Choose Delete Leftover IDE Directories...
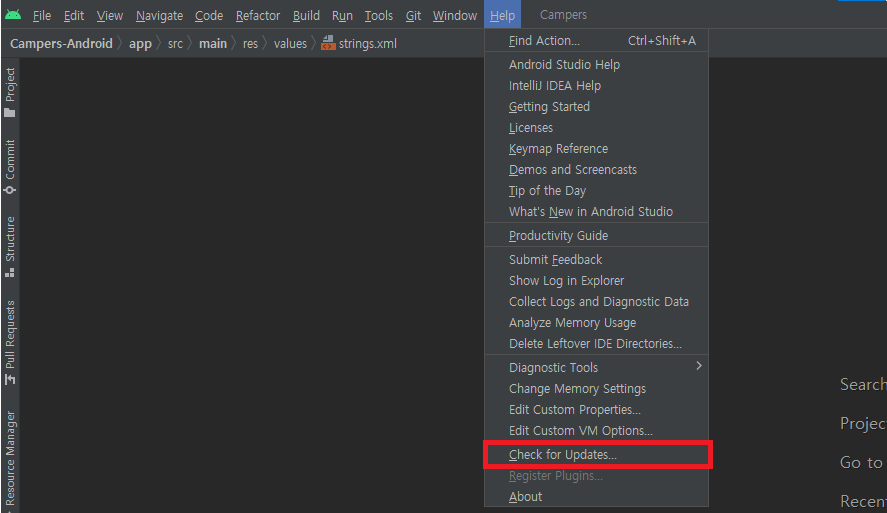The height and width of the screenshot is (513, 887). pyautogui.click(x=596, y=343)
